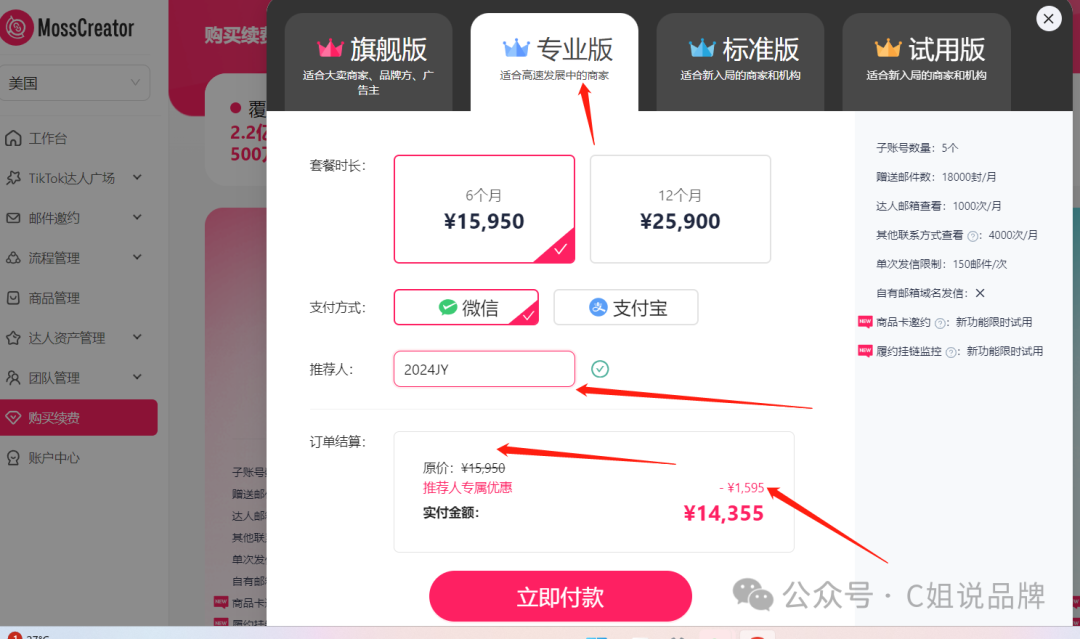Switch to the 旗舰版 plan tab

[368, 63]
